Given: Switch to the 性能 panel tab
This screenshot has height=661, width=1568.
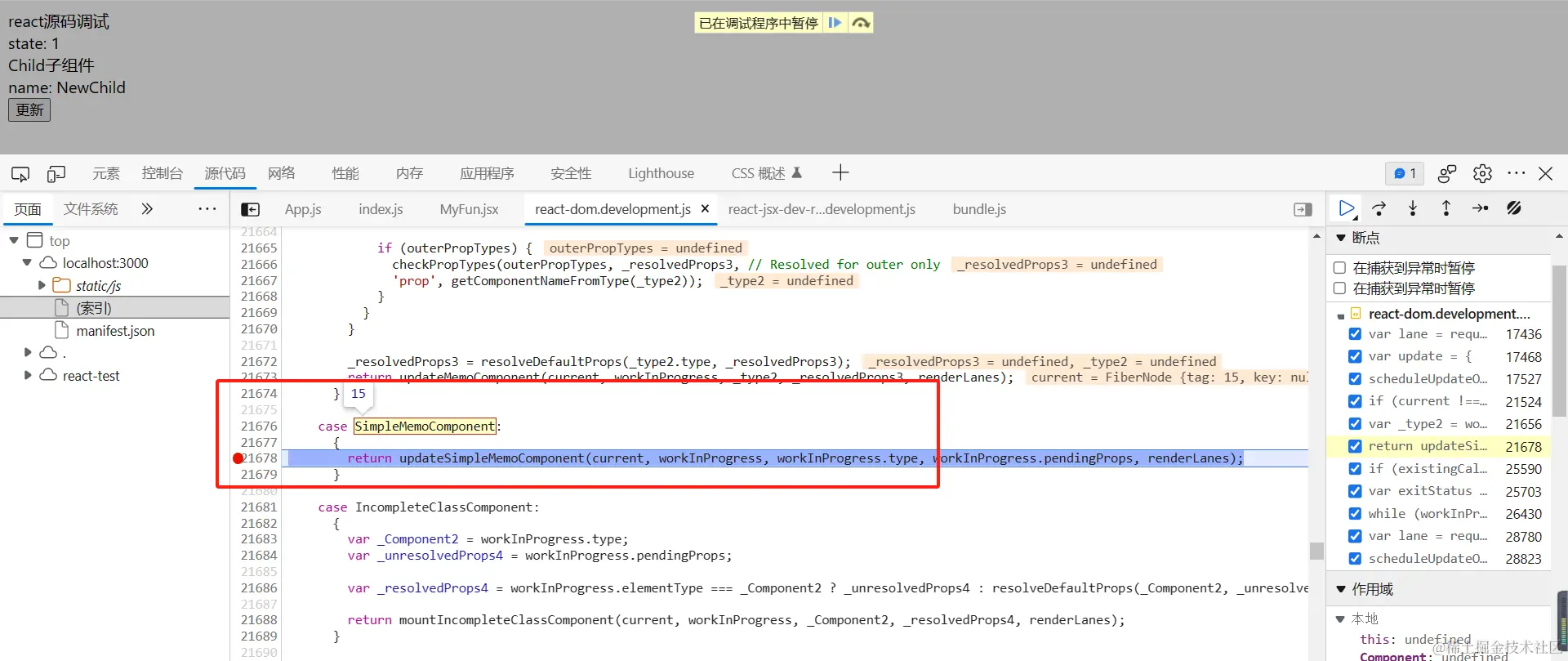Looking at the screenshot, I should 345,173.
